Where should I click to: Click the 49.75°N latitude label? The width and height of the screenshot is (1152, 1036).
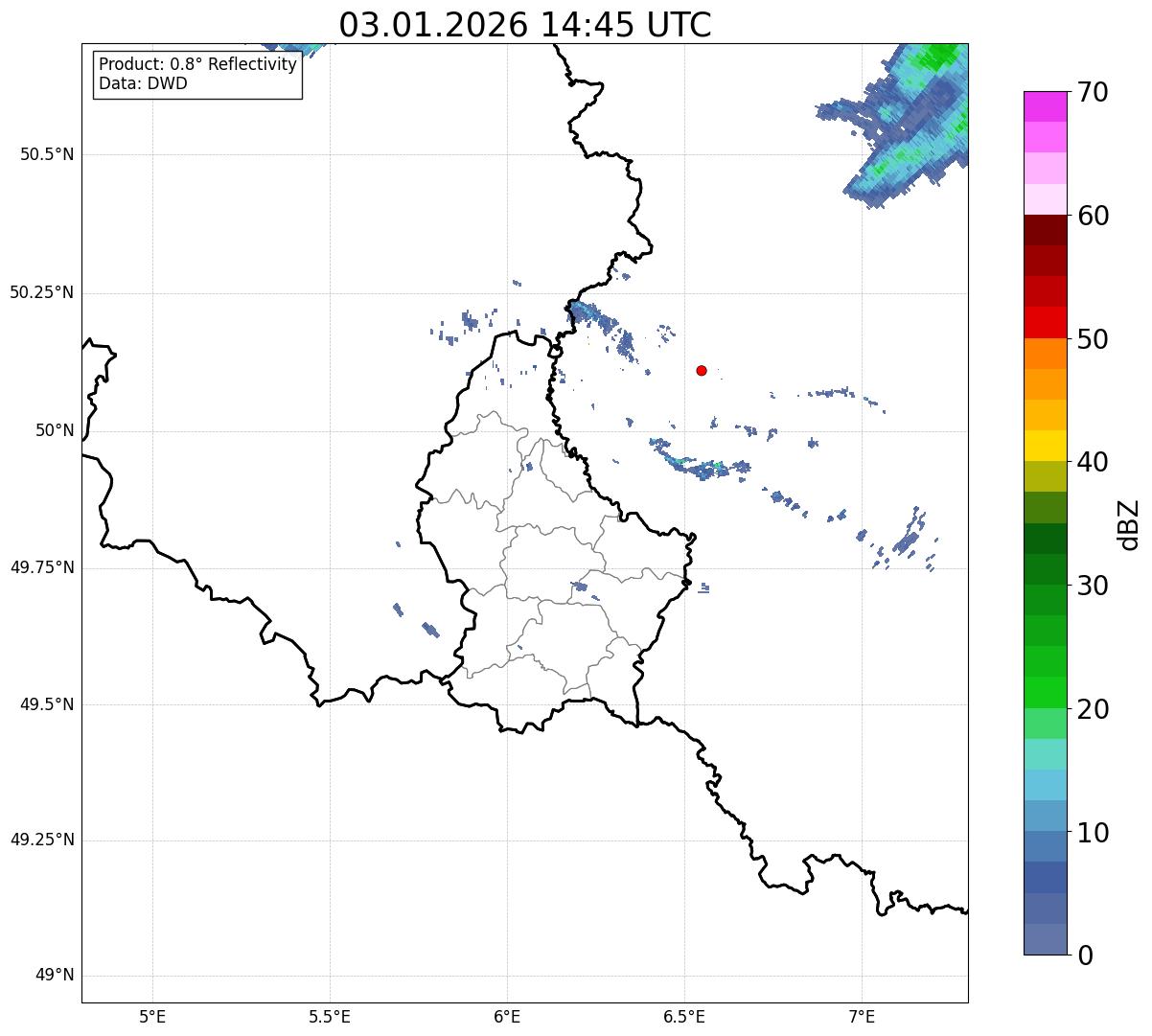click(42, 567)
